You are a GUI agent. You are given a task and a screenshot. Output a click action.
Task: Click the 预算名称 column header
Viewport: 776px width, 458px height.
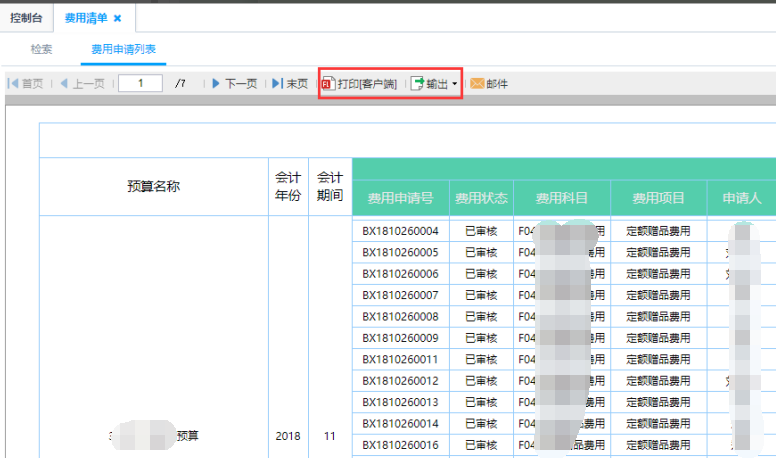153,186
